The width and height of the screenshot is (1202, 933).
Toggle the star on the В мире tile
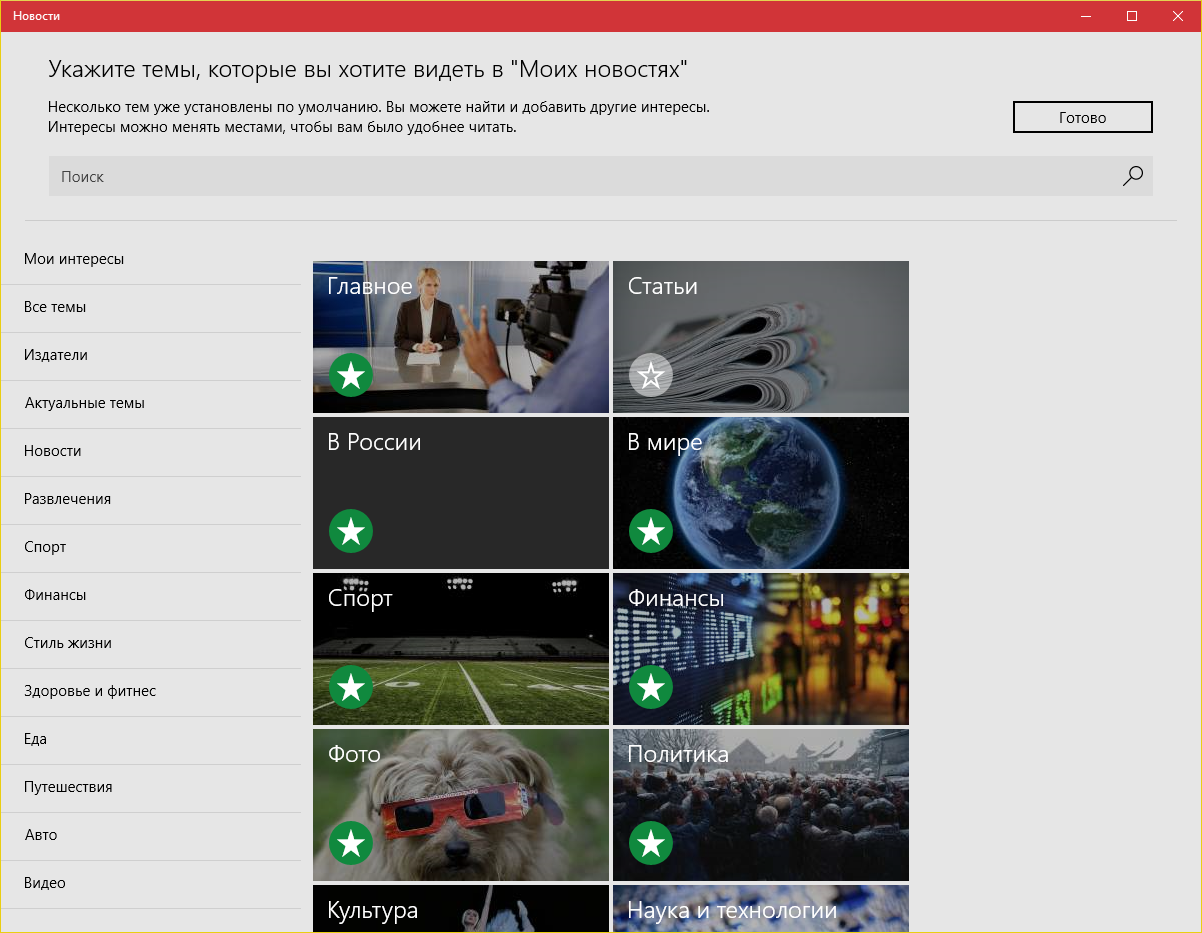tap(651, 531)
